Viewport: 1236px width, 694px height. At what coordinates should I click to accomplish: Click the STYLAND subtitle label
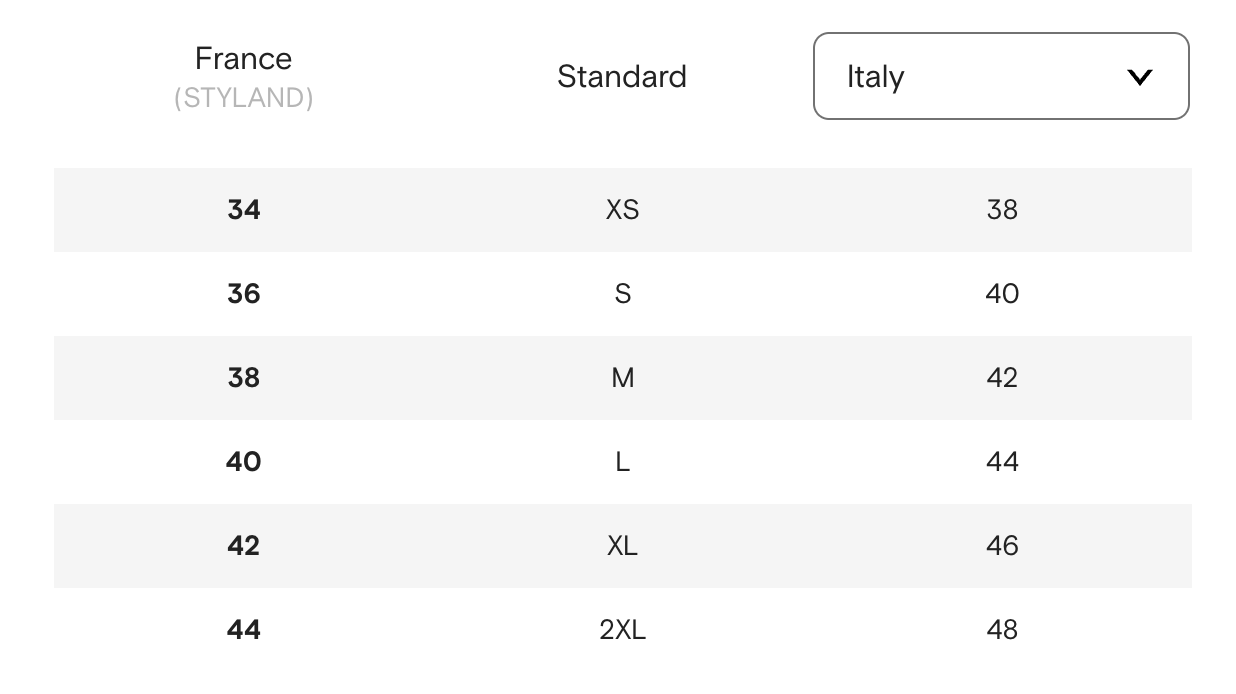(243, 98)
